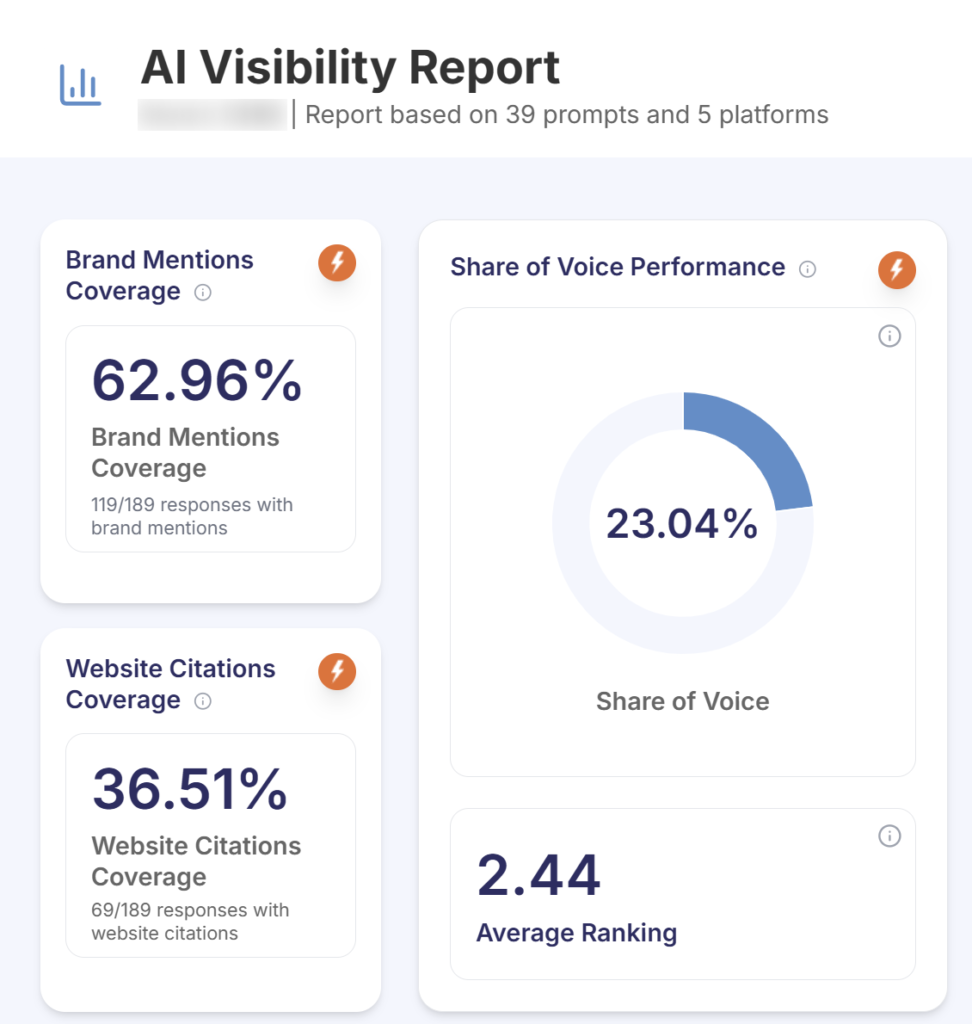Click the info icon inside the donut chart card
The width and height of the screenshot is (972, 1024).
pos(889,337)
